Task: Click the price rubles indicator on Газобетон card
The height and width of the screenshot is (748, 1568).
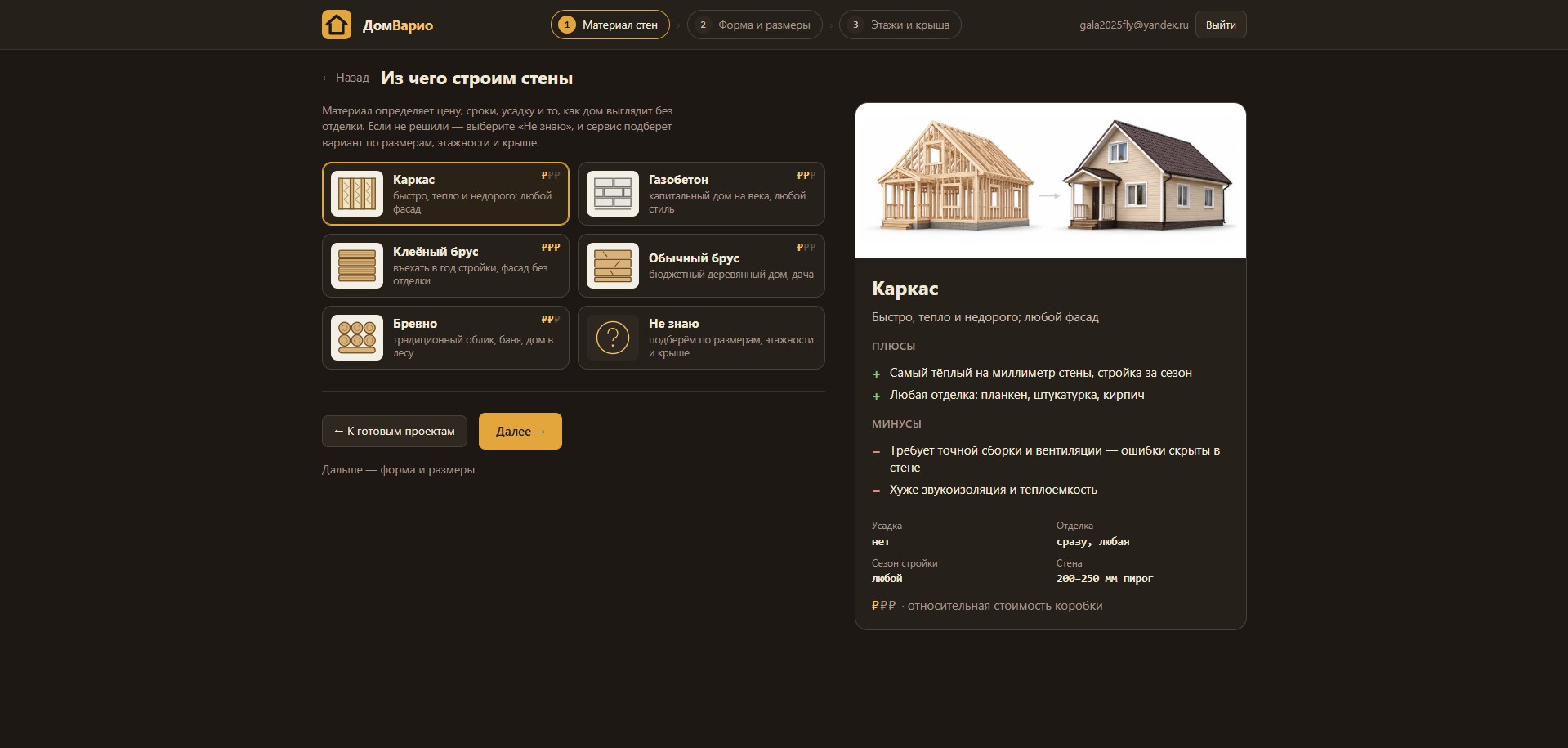Action: pos(806,176)
